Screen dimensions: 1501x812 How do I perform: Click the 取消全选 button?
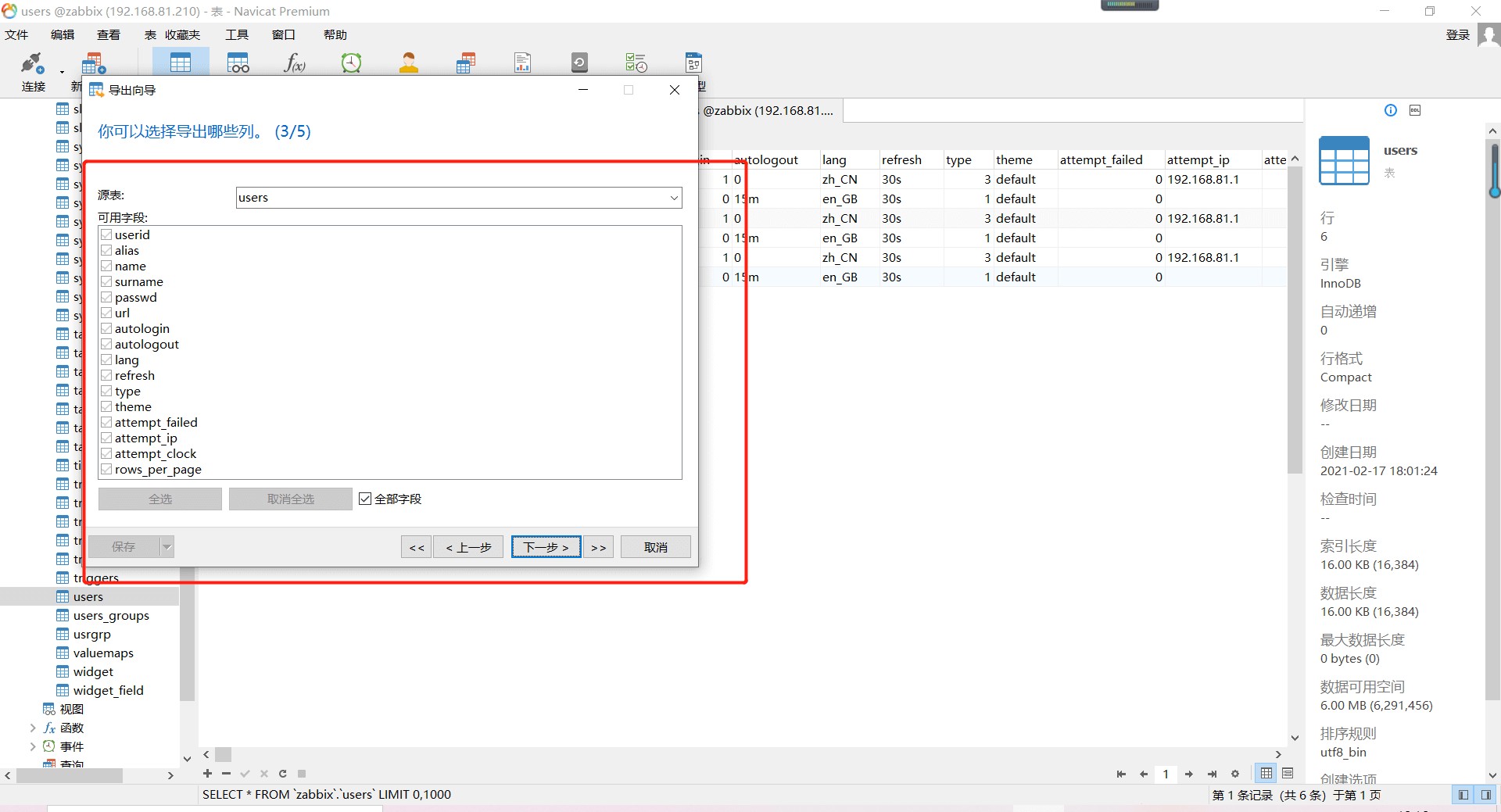290,498
